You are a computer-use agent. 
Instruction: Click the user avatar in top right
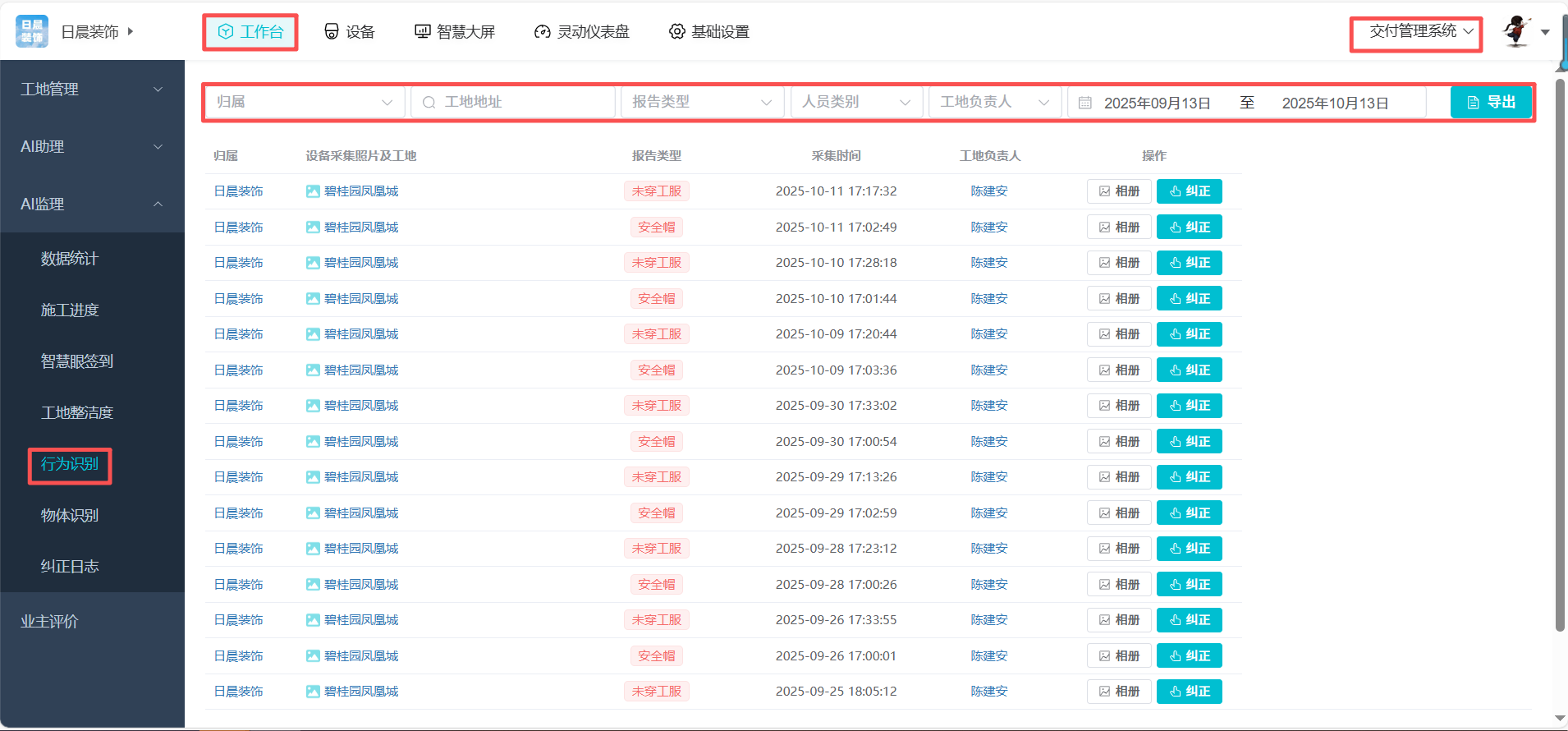[1516, 31]
